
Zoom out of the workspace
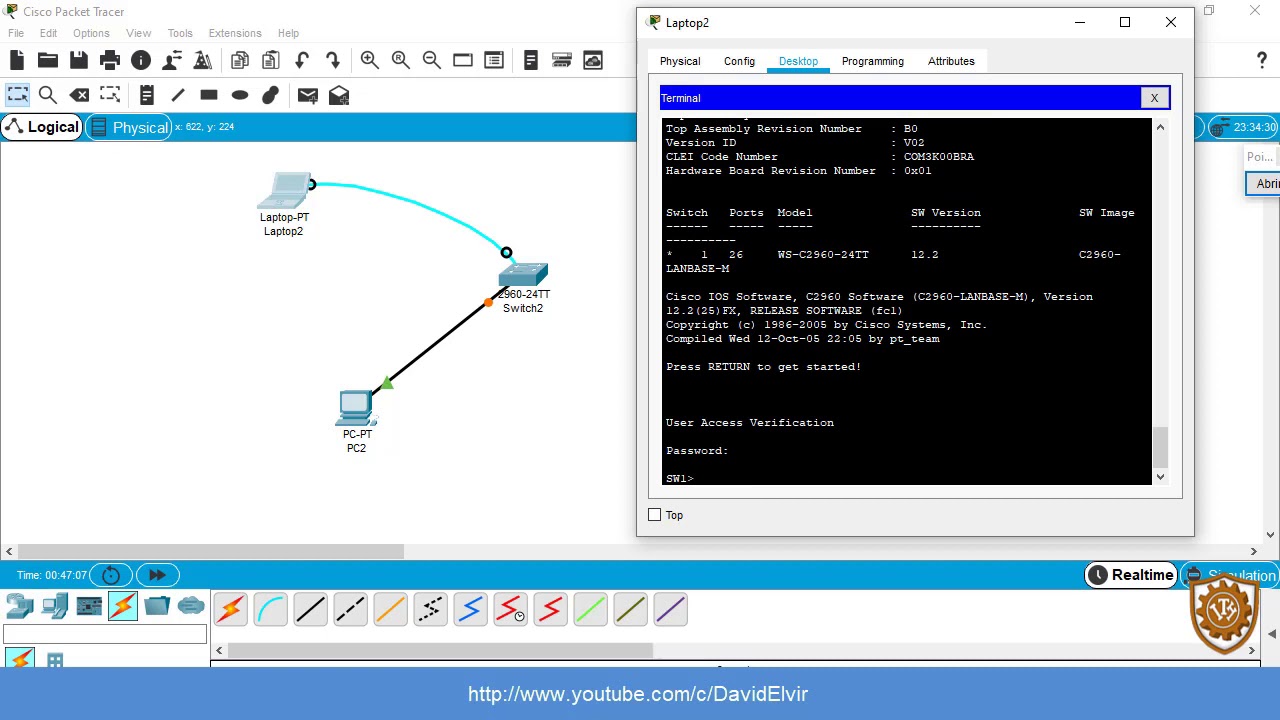tap(432, 61)
